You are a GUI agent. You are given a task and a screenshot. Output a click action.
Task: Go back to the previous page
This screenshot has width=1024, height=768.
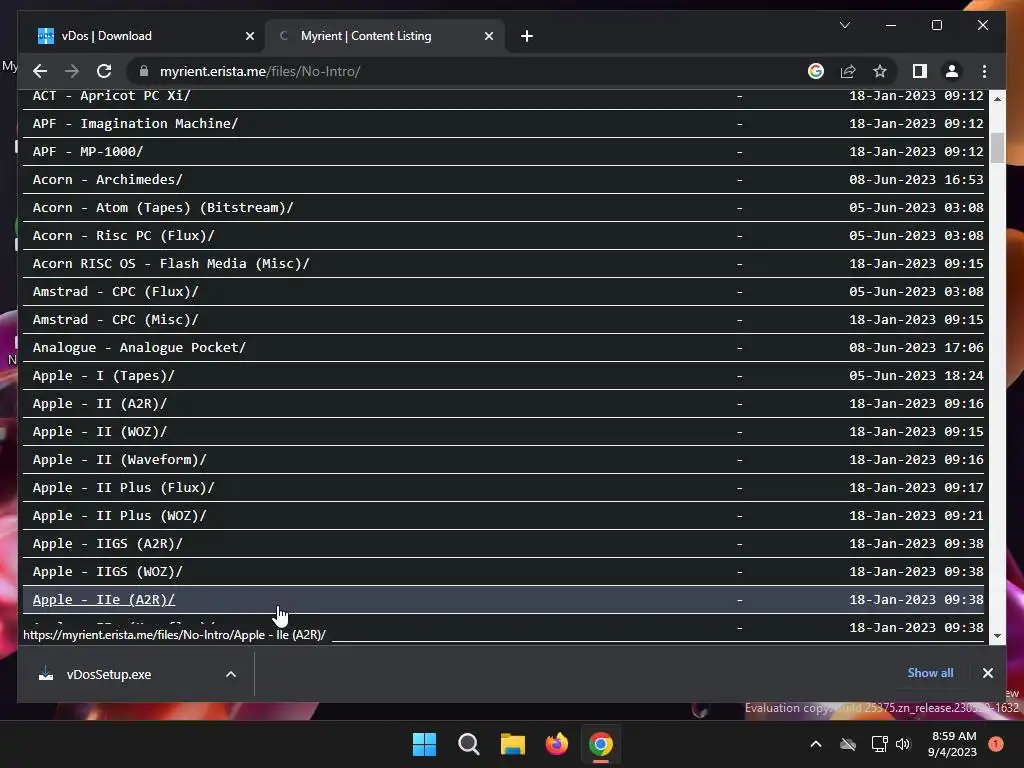pos(40,71)
